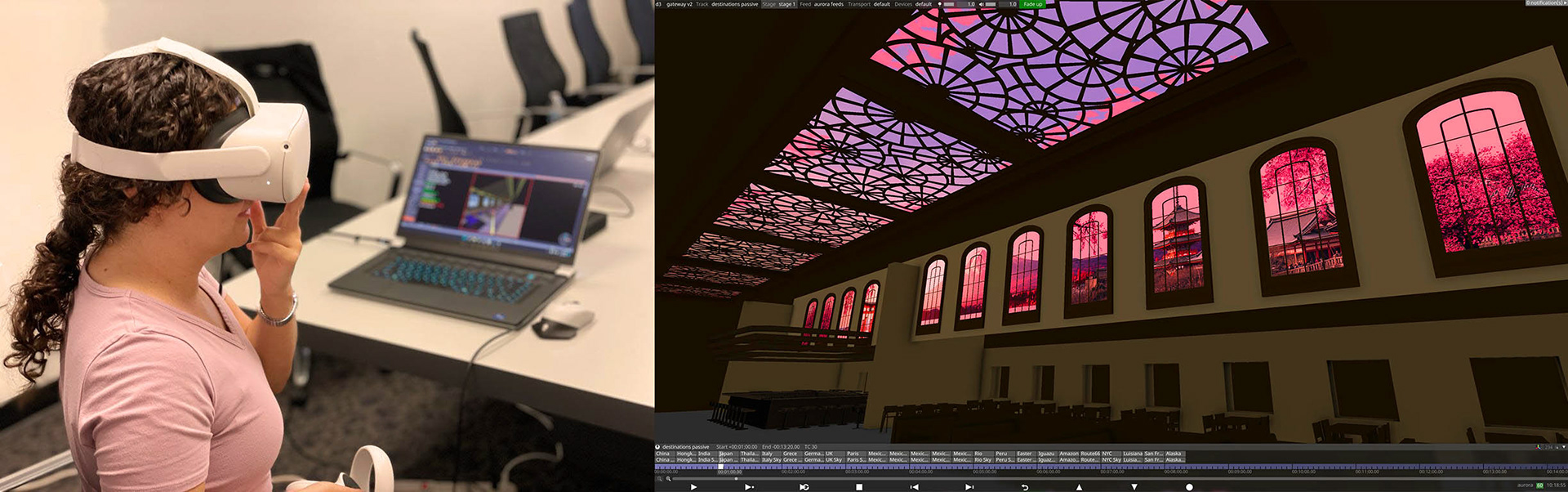The width and height of the screenshot is (1568, 492).
Task: Click the destinations passive track title icon
Action: tap(657, 447)
